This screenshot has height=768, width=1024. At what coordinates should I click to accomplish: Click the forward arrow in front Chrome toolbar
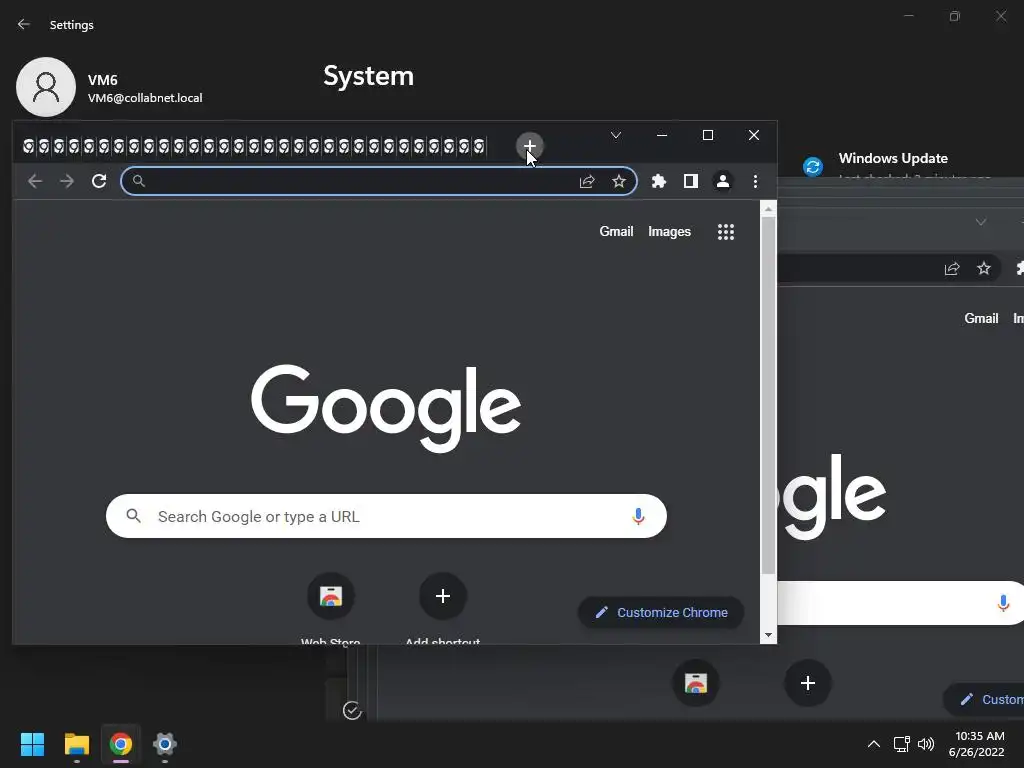[x=67, y=181]
